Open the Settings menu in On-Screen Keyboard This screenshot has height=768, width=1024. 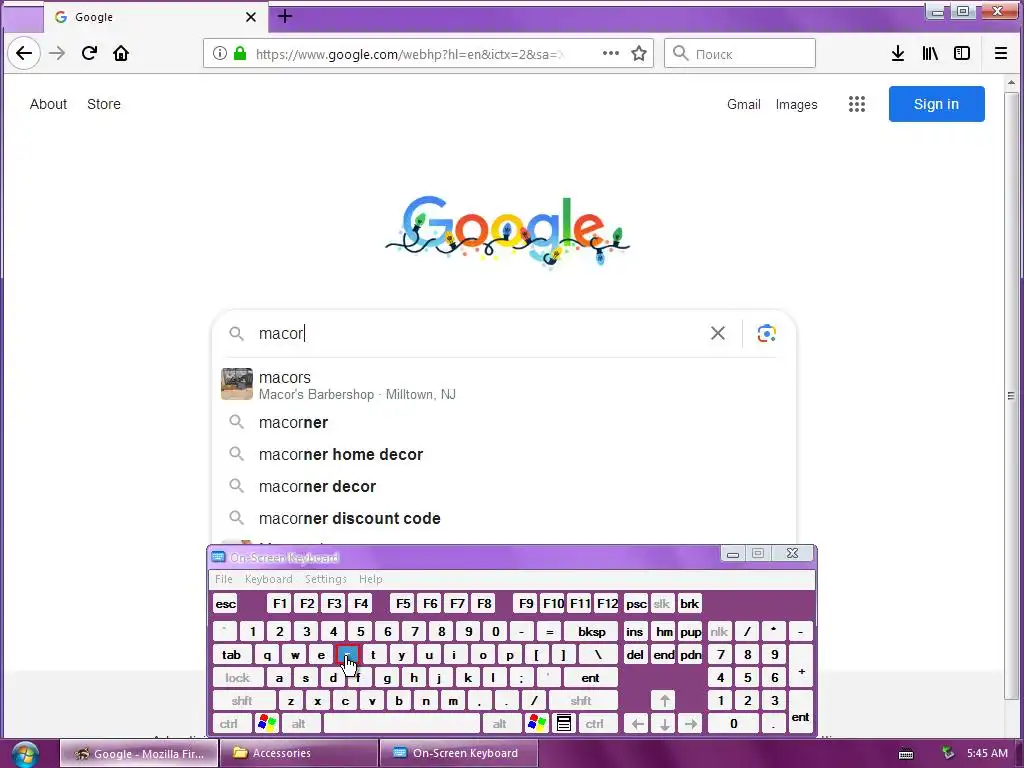click(326, 579)
